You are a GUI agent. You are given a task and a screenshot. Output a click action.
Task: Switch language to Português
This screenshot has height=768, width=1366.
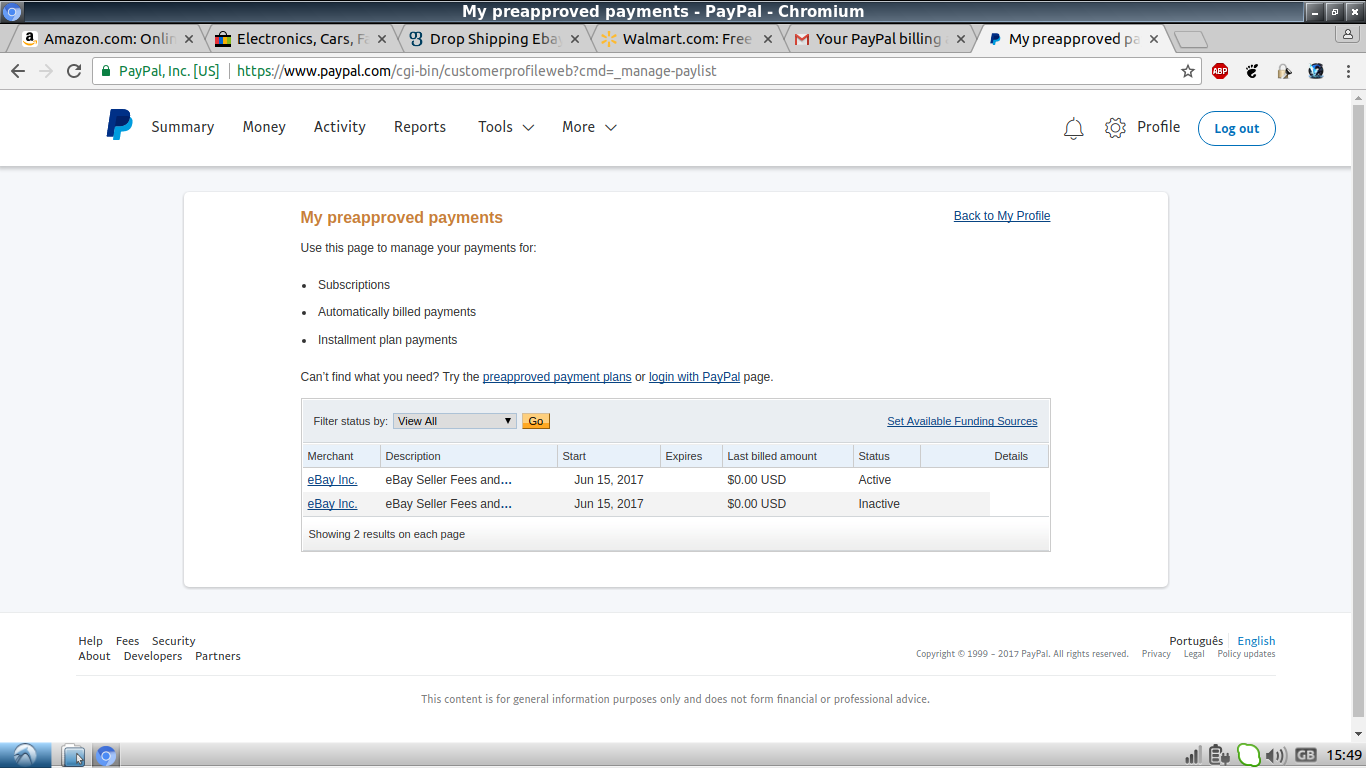pos(1196,641)
